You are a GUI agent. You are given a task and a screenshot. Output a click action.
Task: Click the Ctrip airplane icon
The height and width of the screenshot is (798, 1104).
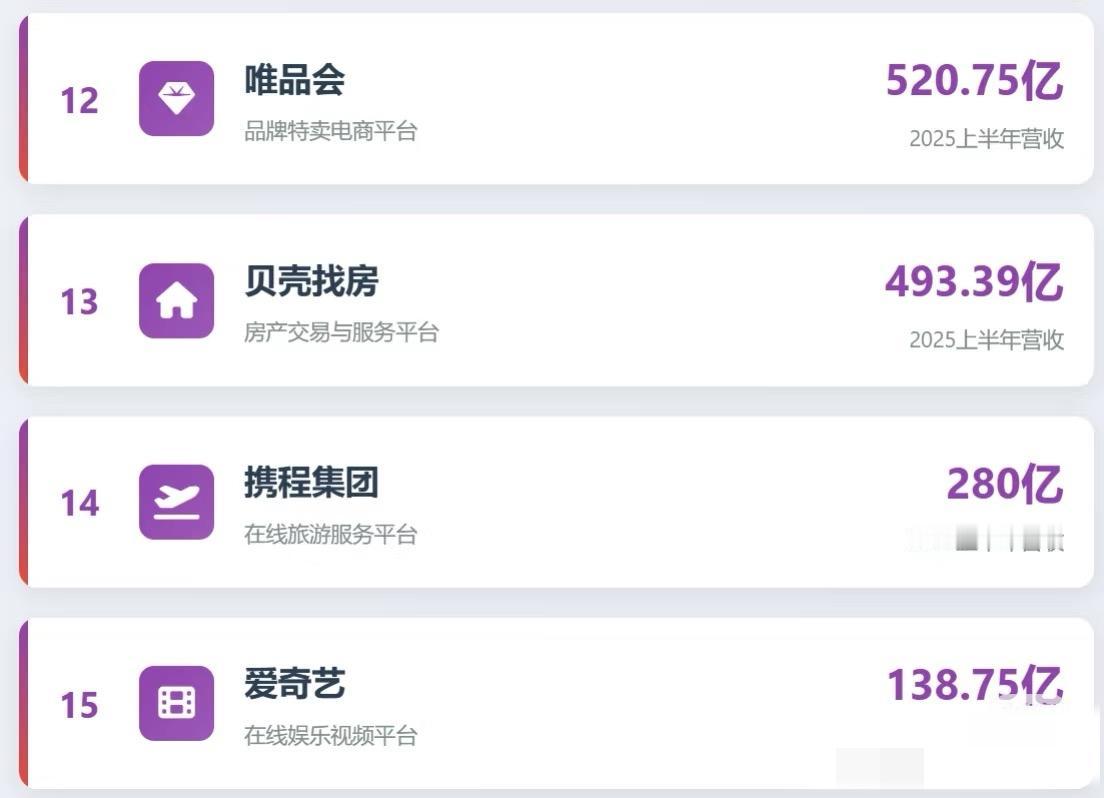176,502
